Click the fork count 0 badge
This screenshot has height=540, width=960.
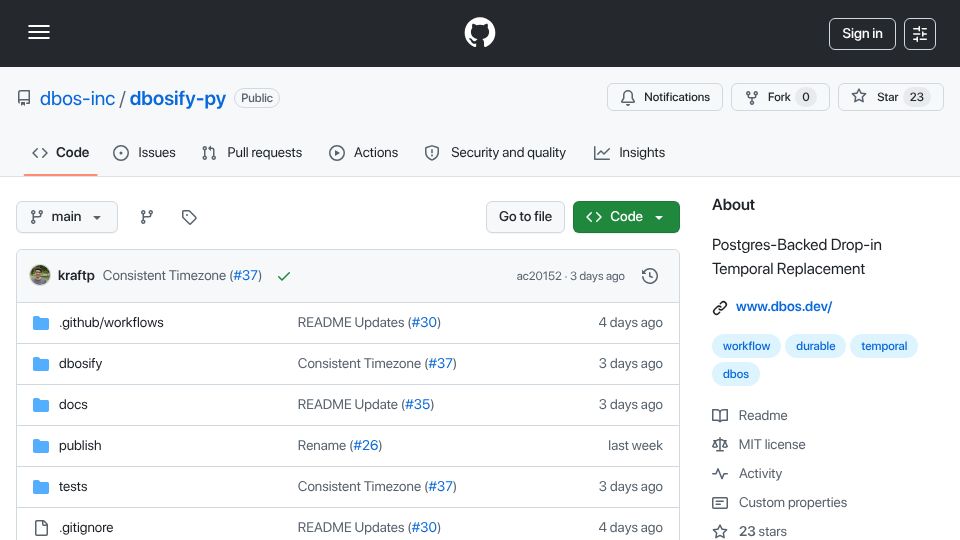tap(806, 97)
